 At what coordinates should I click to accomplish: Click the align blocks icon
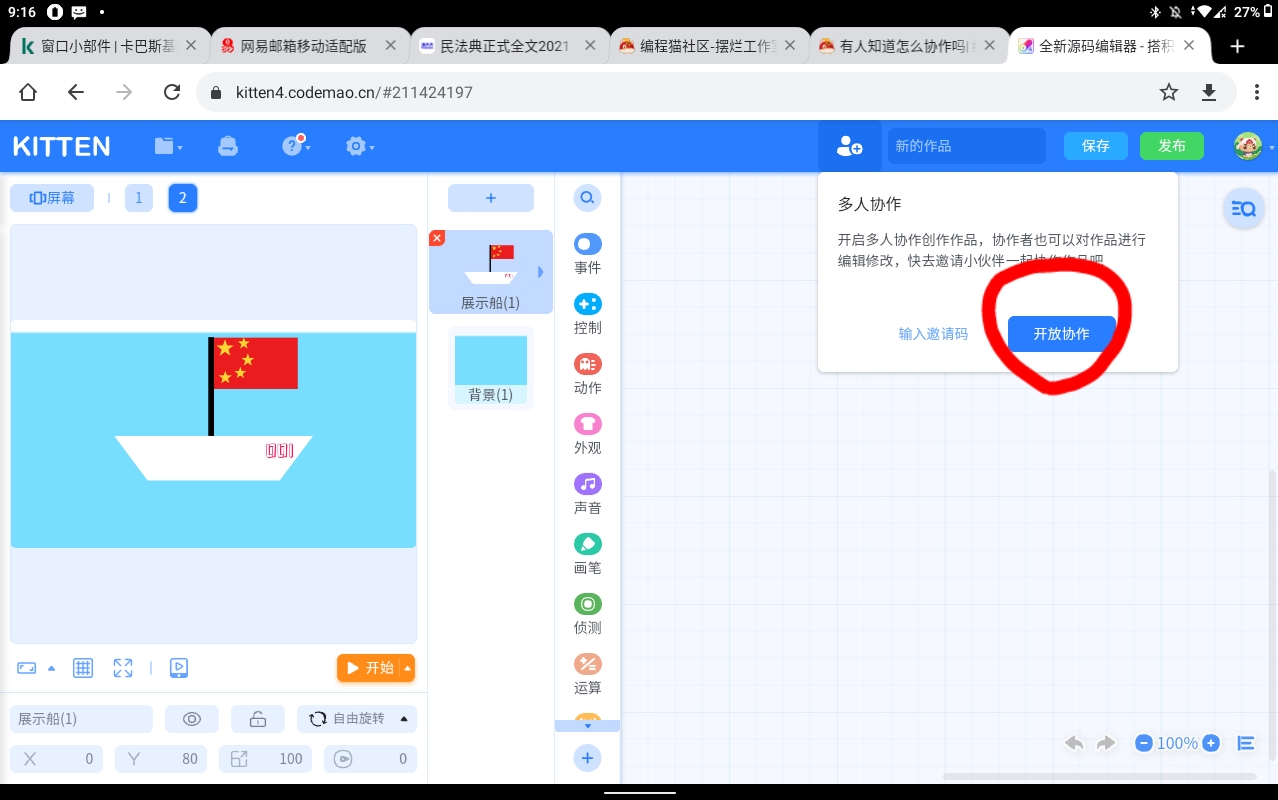(x=1246, y=743)
